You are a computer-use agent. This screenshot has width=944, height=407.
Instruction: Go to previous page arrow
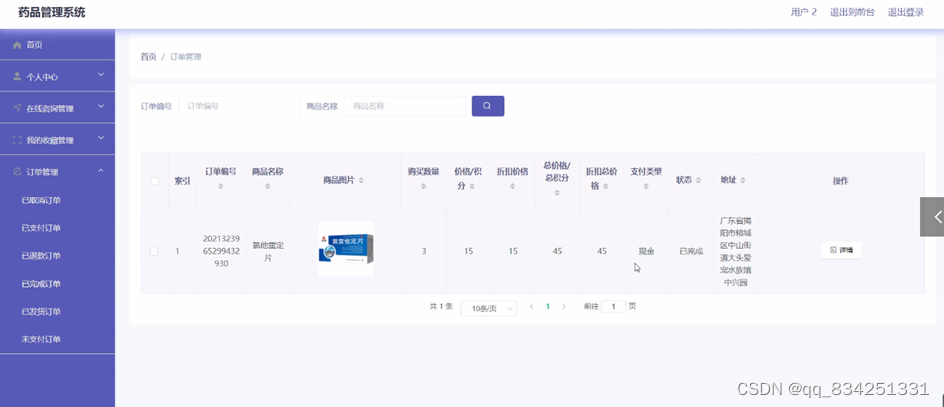[531, 306]
